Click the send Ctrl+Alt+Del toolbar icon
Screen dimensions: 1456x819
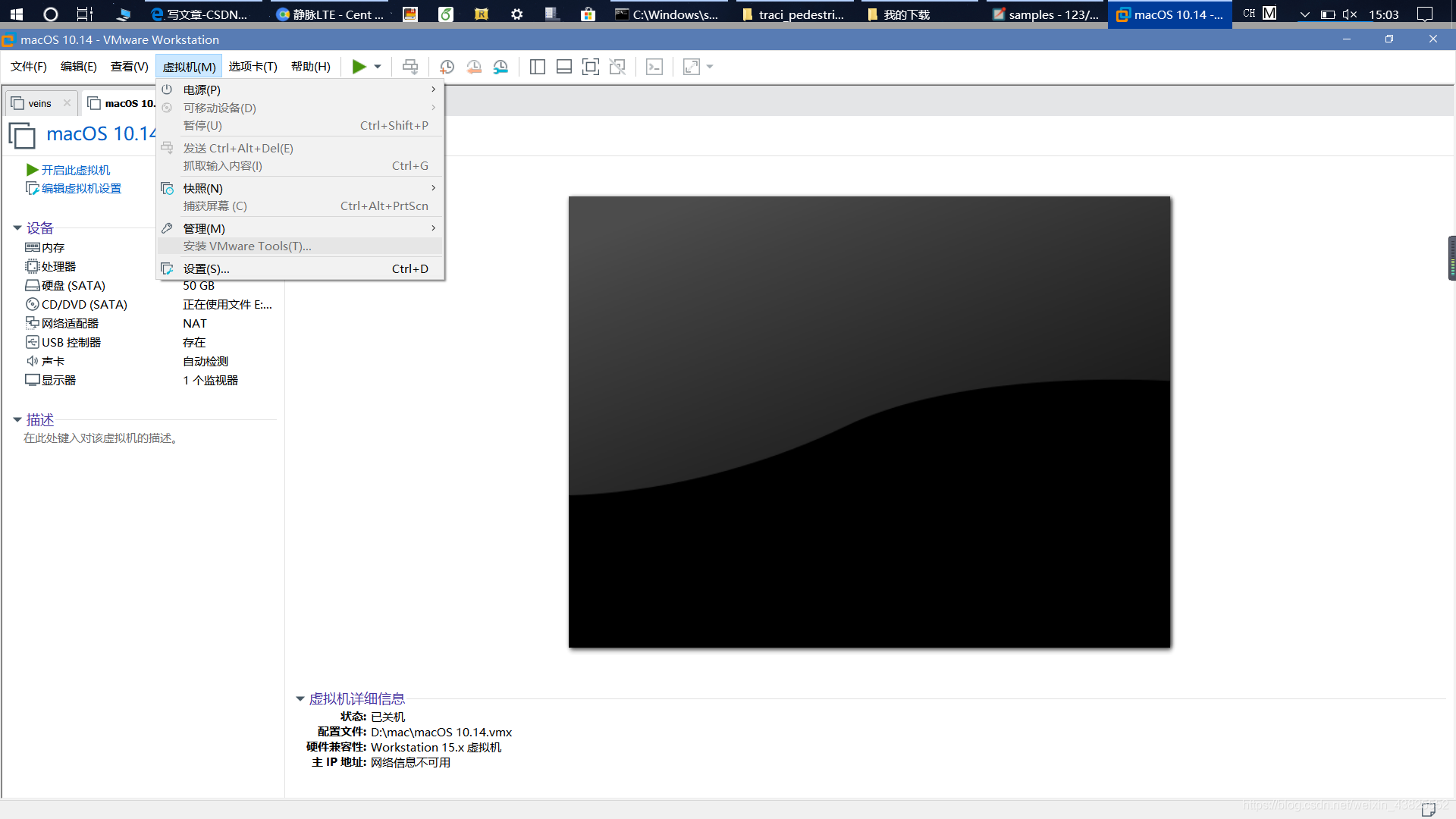(x=409, y=67)
